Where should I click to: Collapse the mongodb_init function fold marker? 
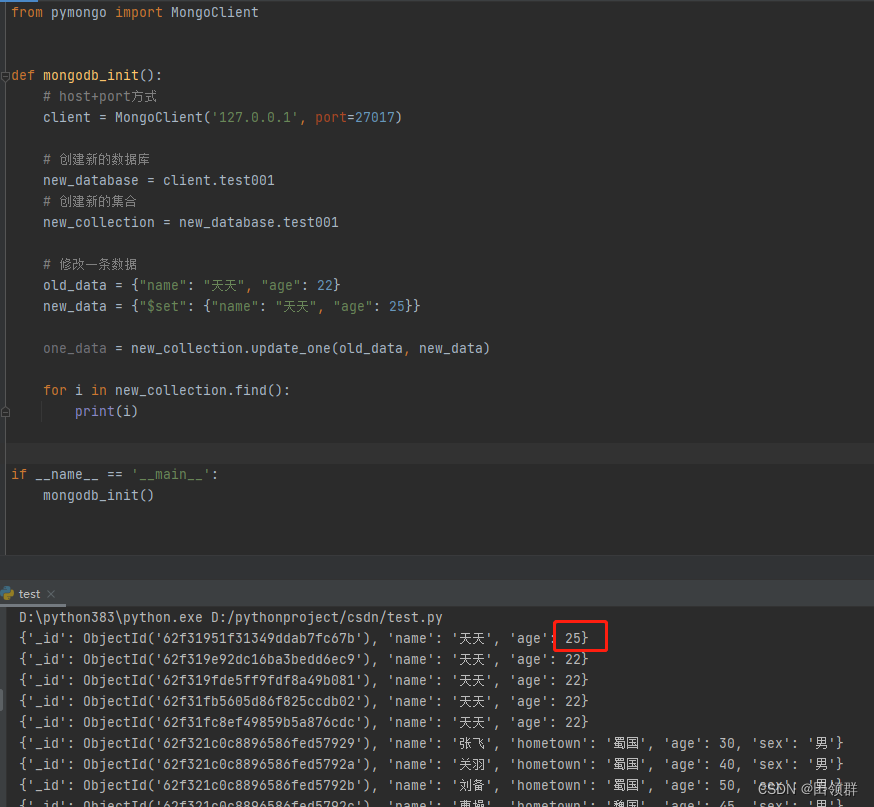(x=5, y=75)
